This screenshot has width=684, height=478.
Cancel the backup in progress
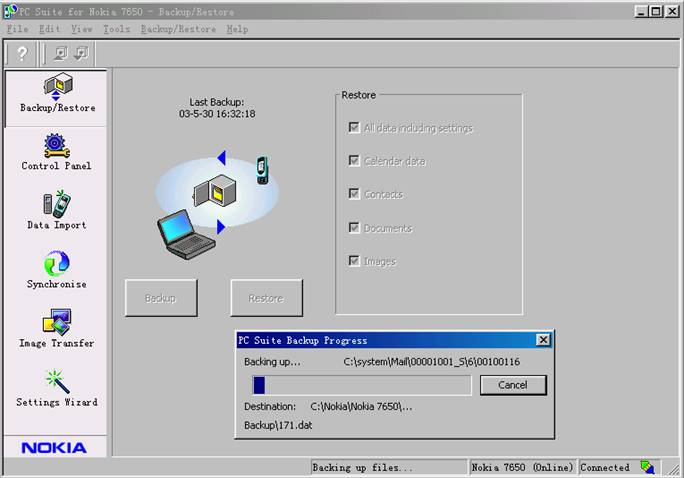tap(513, 385)
